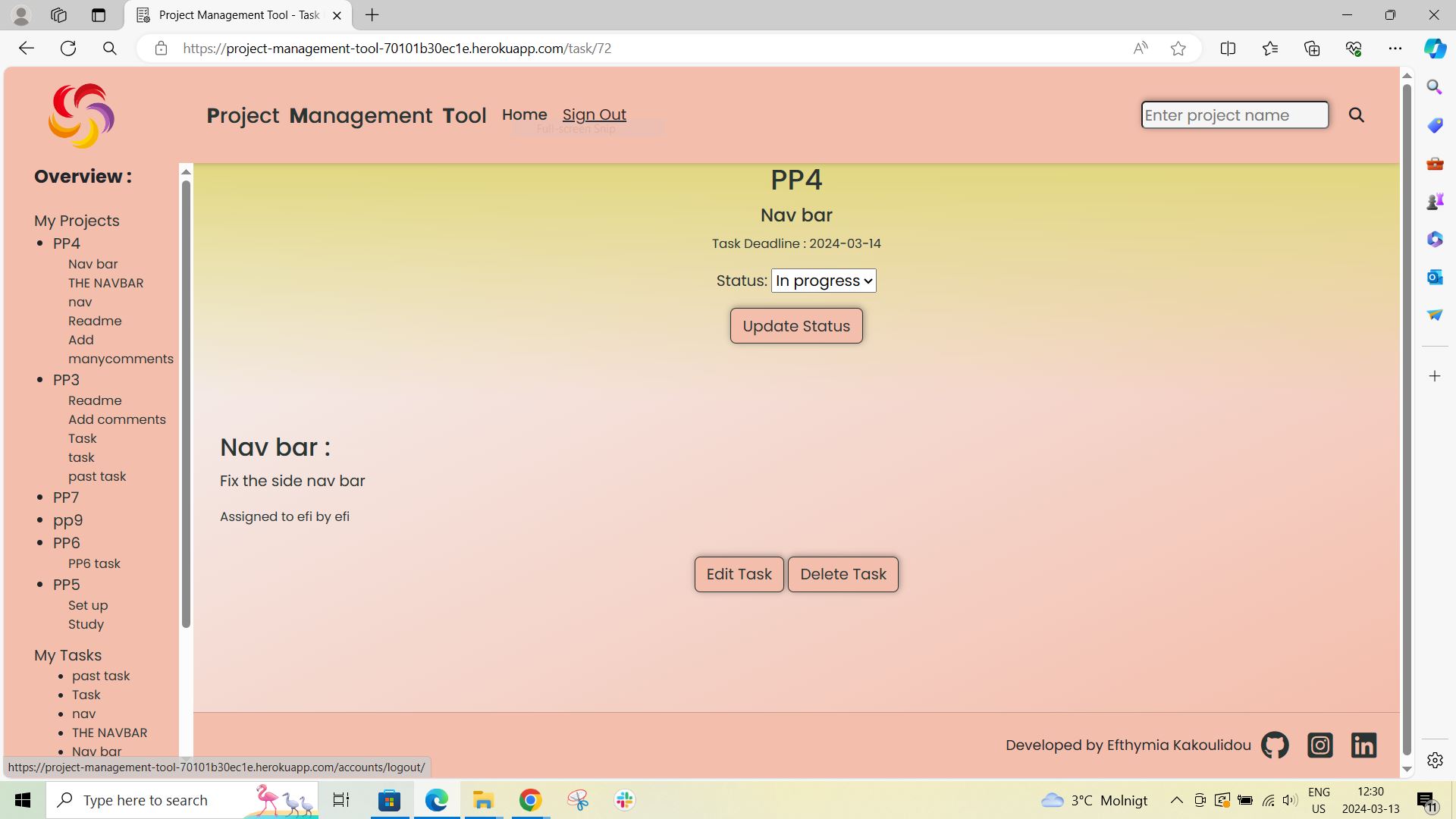Launch Google Chrome from the taskbar
The image size is (1456, 819).
click(x=530, y=799)
